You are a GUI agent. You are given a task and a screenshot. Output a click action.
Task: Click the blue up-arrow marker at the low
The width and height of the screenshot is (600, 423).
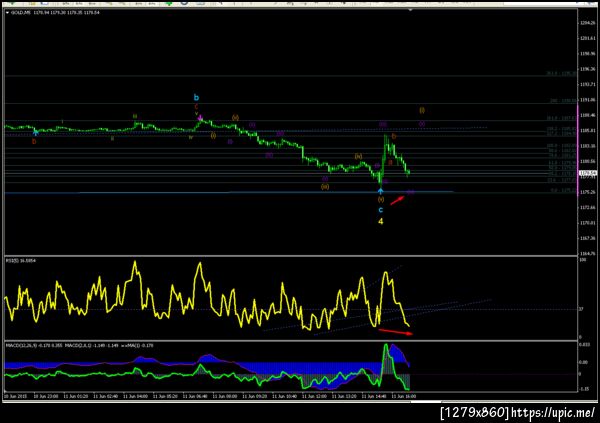(381, 191)
